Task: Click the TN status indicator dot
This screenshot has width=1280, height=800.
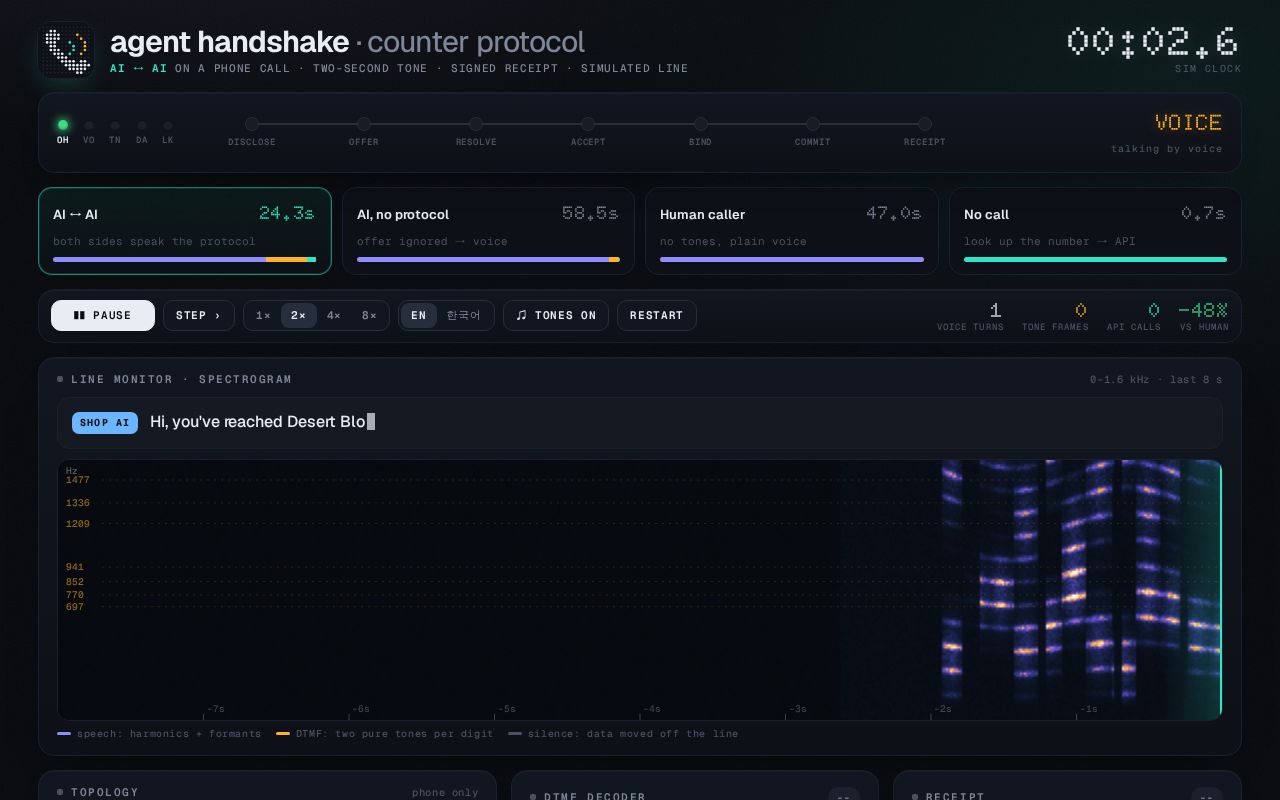Action: click(115, 127)
